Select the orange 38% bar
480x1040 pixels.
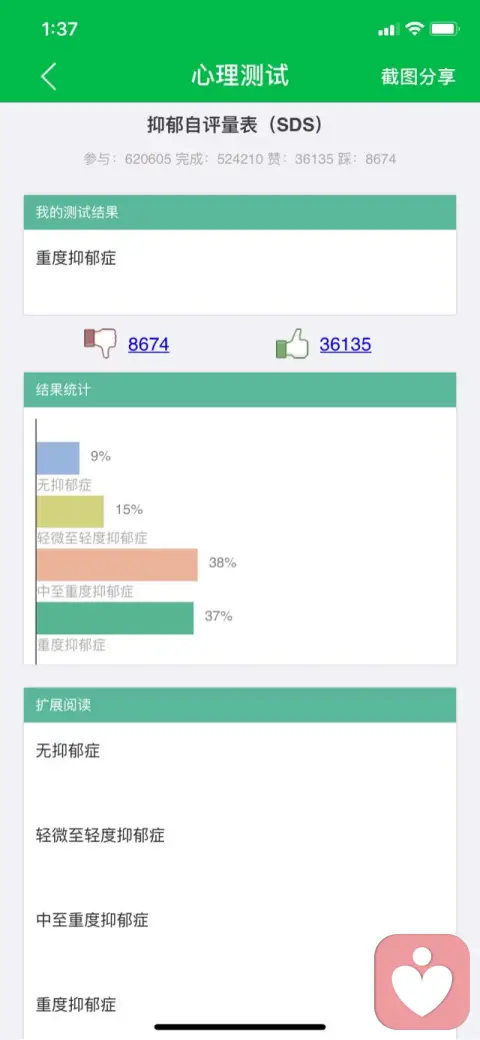point(117,564)
